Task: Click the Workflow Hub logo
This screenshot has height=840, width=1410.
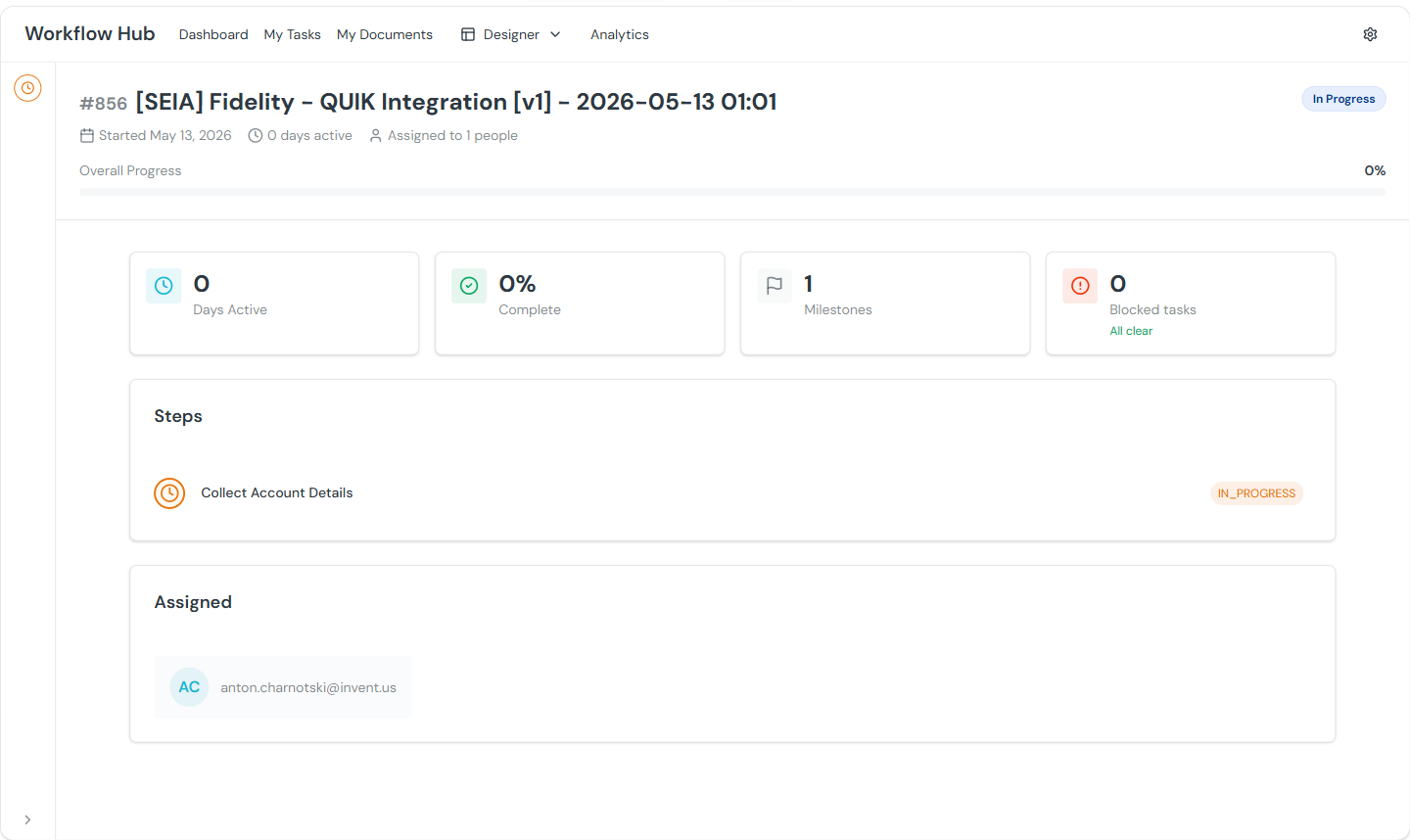Action: click(90, 33)
